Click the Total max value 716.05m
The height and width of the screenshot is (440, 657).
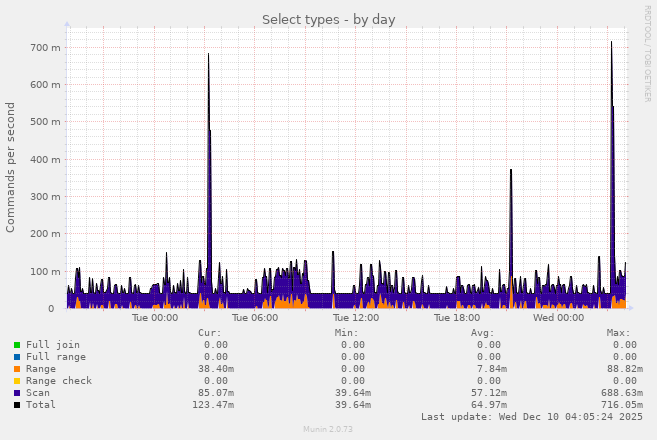tap(622, 405)
